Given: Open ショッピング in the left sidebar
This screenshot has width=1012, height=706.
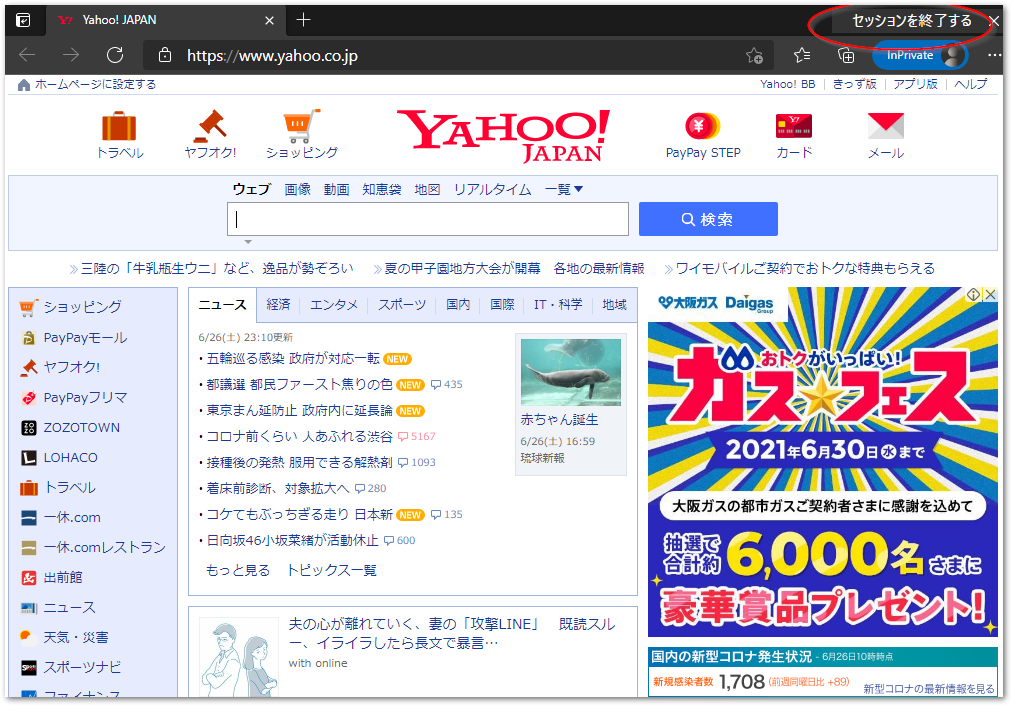Looking at the screenshot, I should [x=82, y=307].
